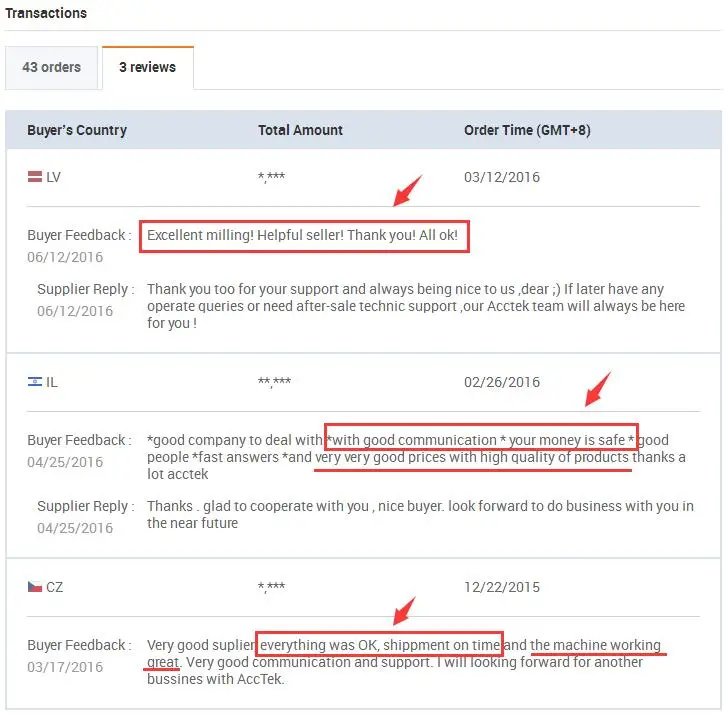Click the supplier reply mentioning Acctek team

coord(415,306)
